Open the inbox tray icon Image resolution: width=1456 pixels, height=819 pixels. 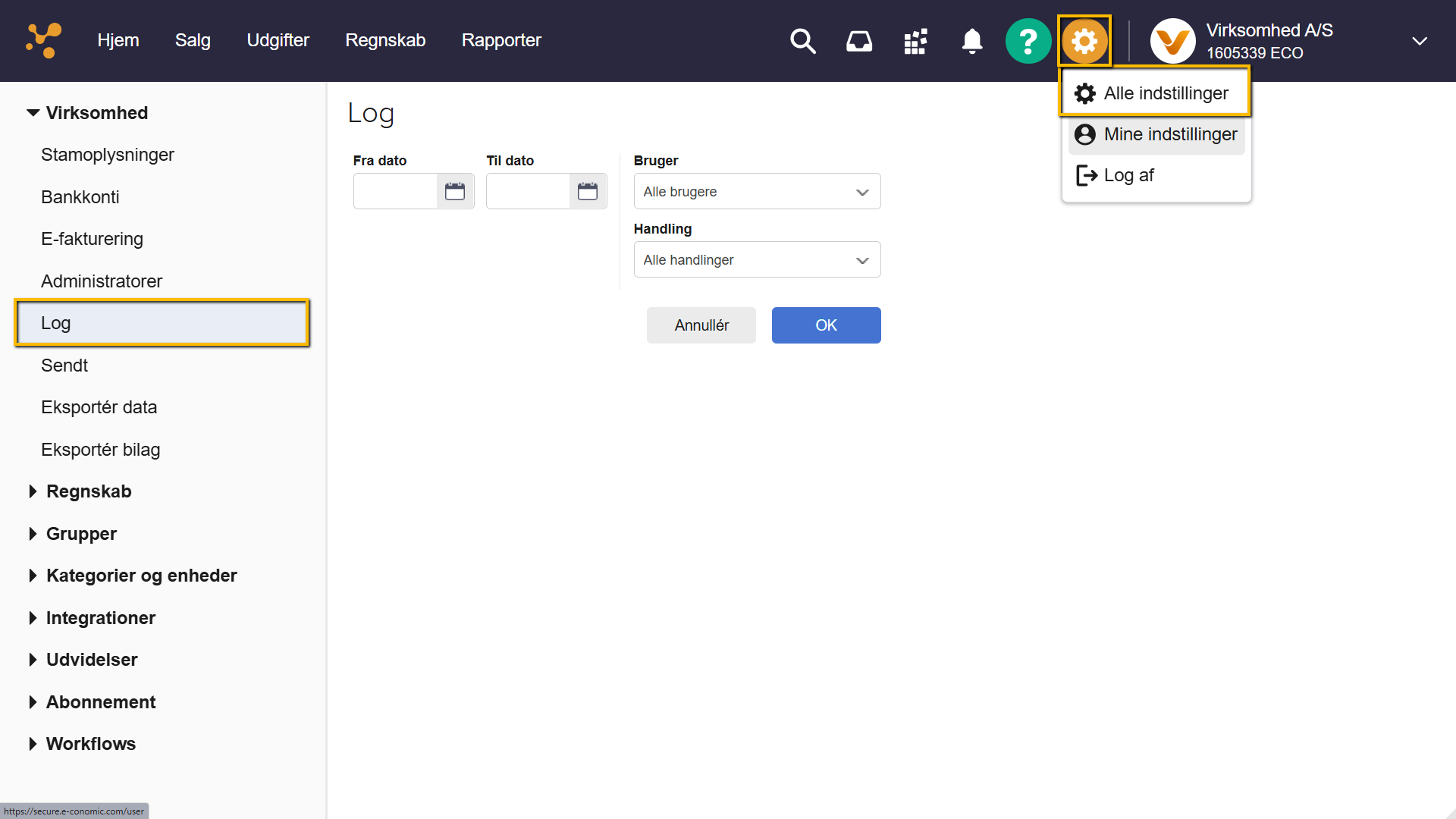858,41
